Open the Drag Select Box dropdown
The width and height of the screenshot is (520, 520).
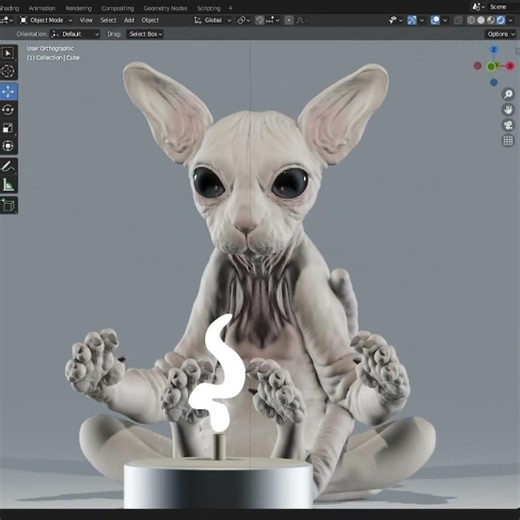tap(145, 34)
